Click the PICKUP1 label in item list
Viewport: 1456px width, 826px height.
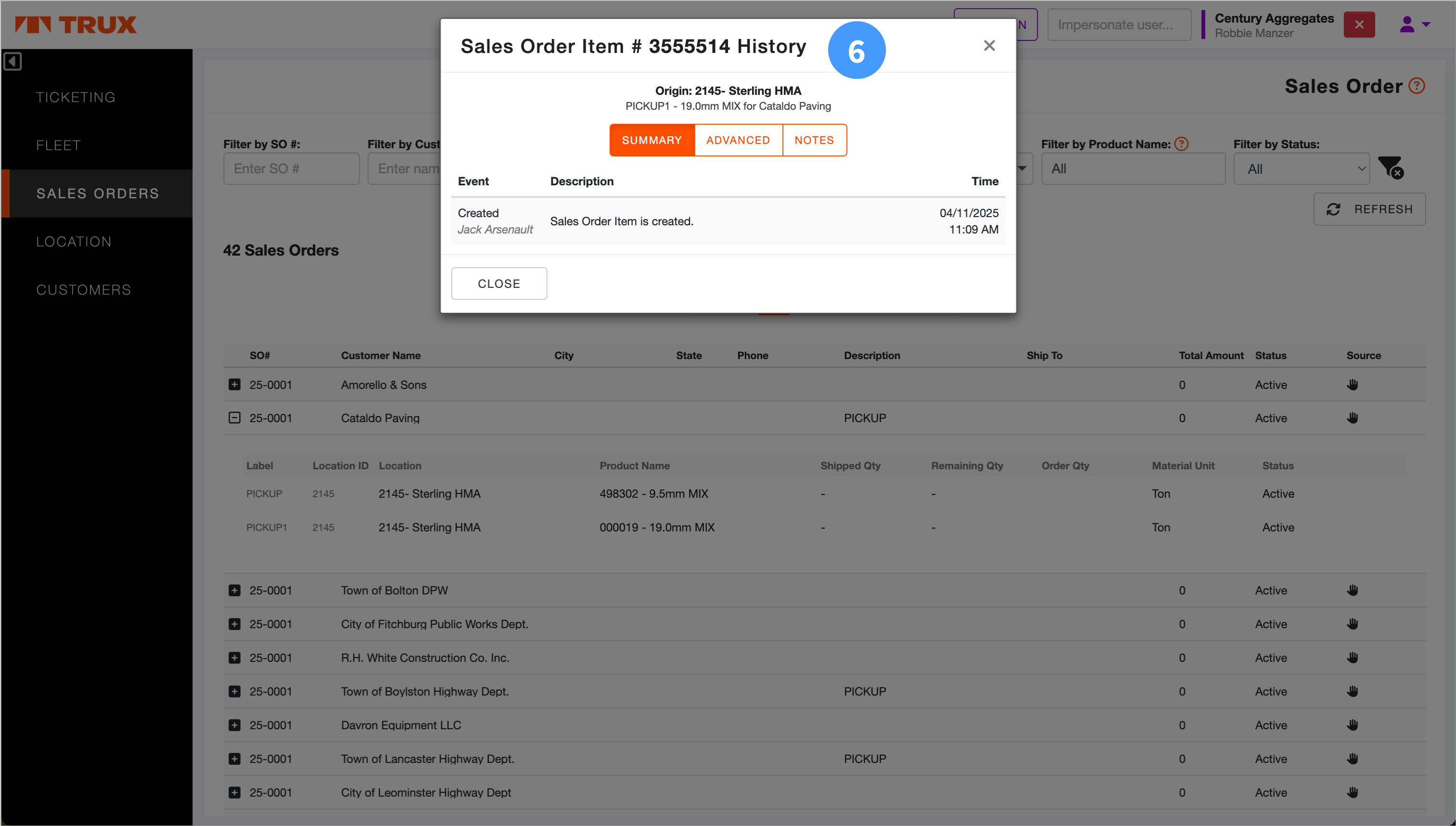266,528
